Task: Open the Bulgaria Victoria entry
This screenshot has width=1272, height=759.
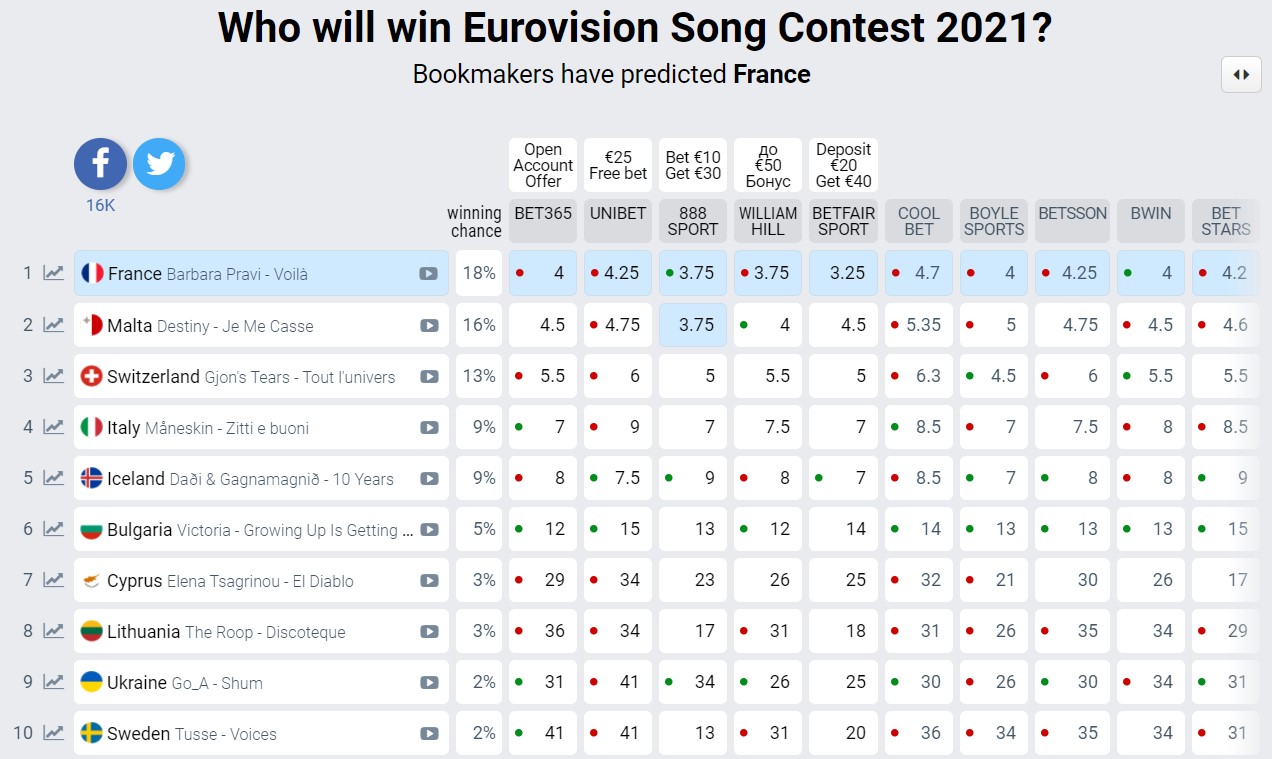Action: pyautogui.click(x=250, y=530)
